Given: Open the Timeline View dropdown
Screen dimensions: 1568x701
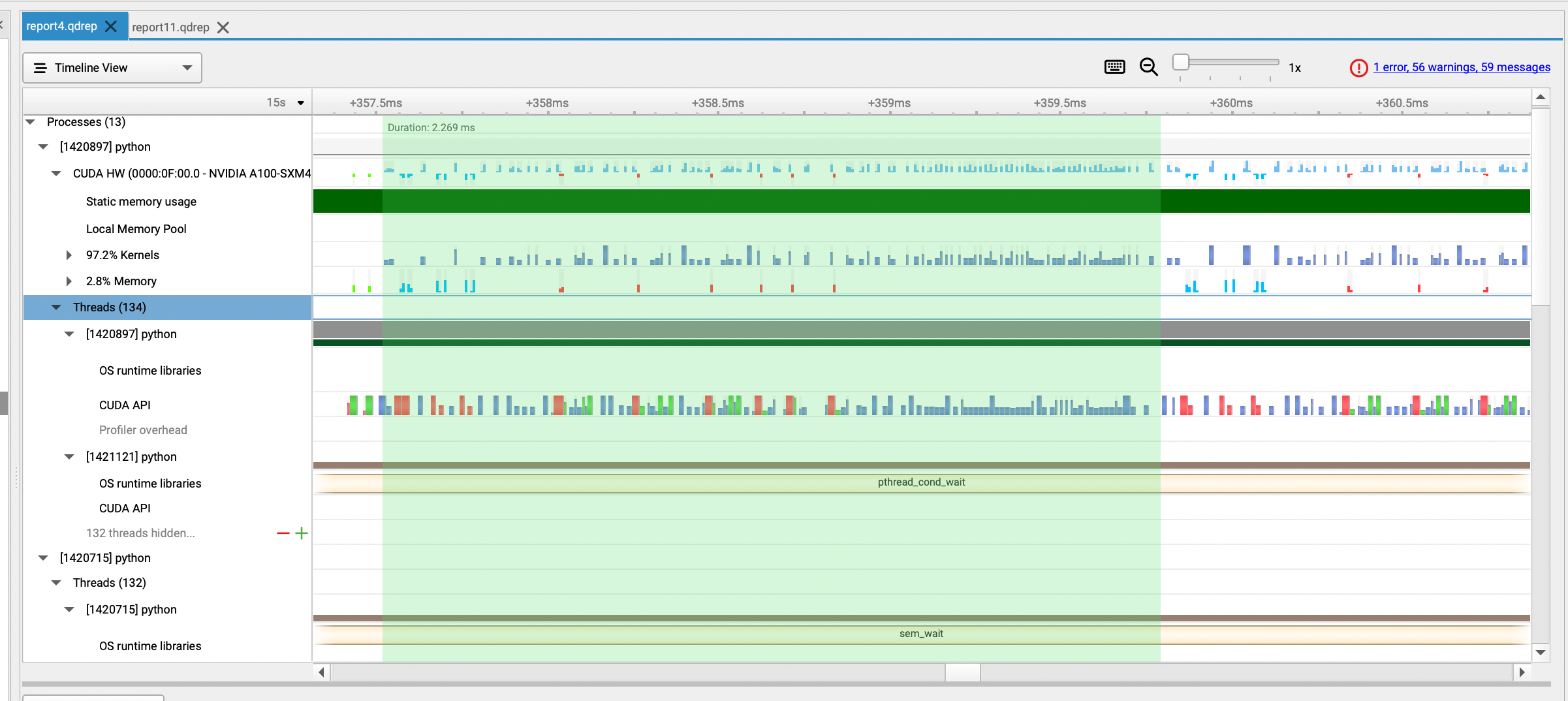Looking at the screenshot, I should point(186,67).
